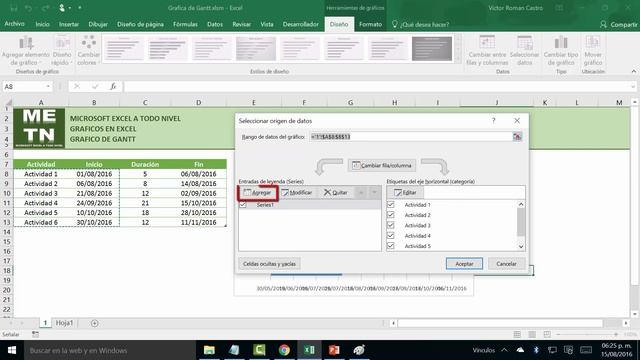Click Cancelar in the dialog
Image resolution: width=640 pixels, height=360 pixels.
(x=506, y=264)
